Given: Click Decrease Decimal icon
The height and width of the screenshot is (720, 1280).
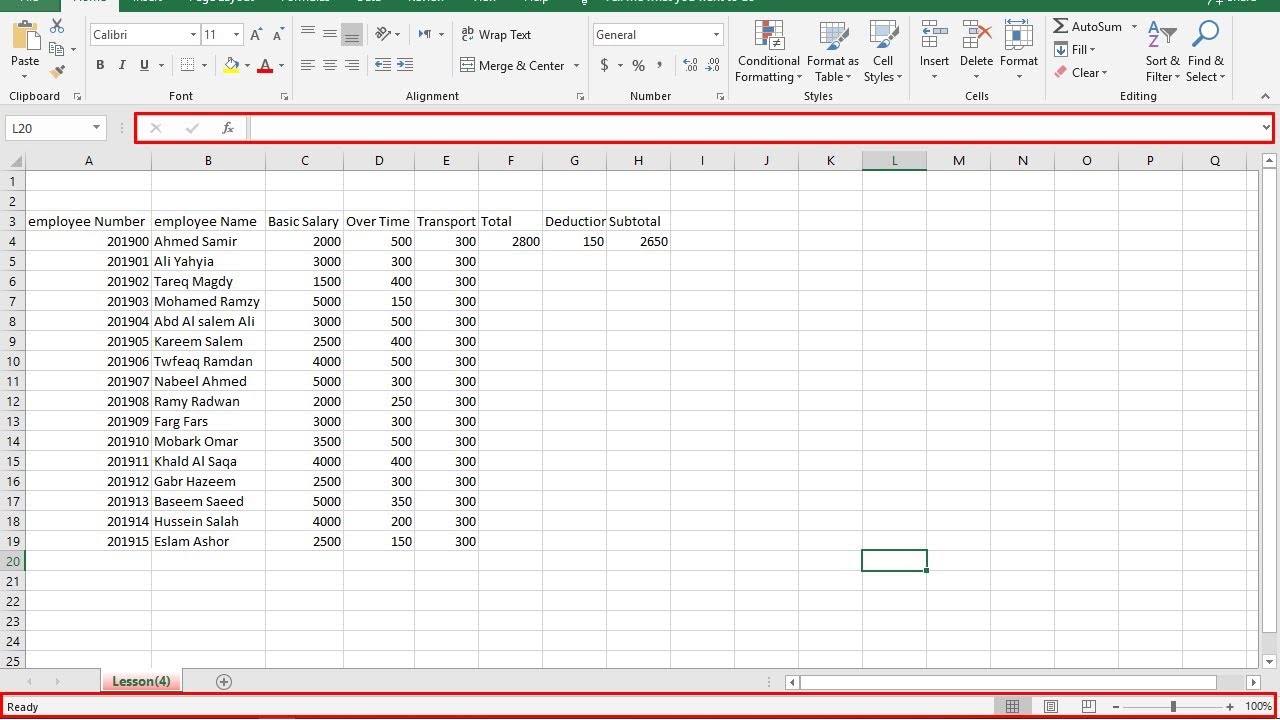Looking at the screenshot, I should click(x=713, y=65).
